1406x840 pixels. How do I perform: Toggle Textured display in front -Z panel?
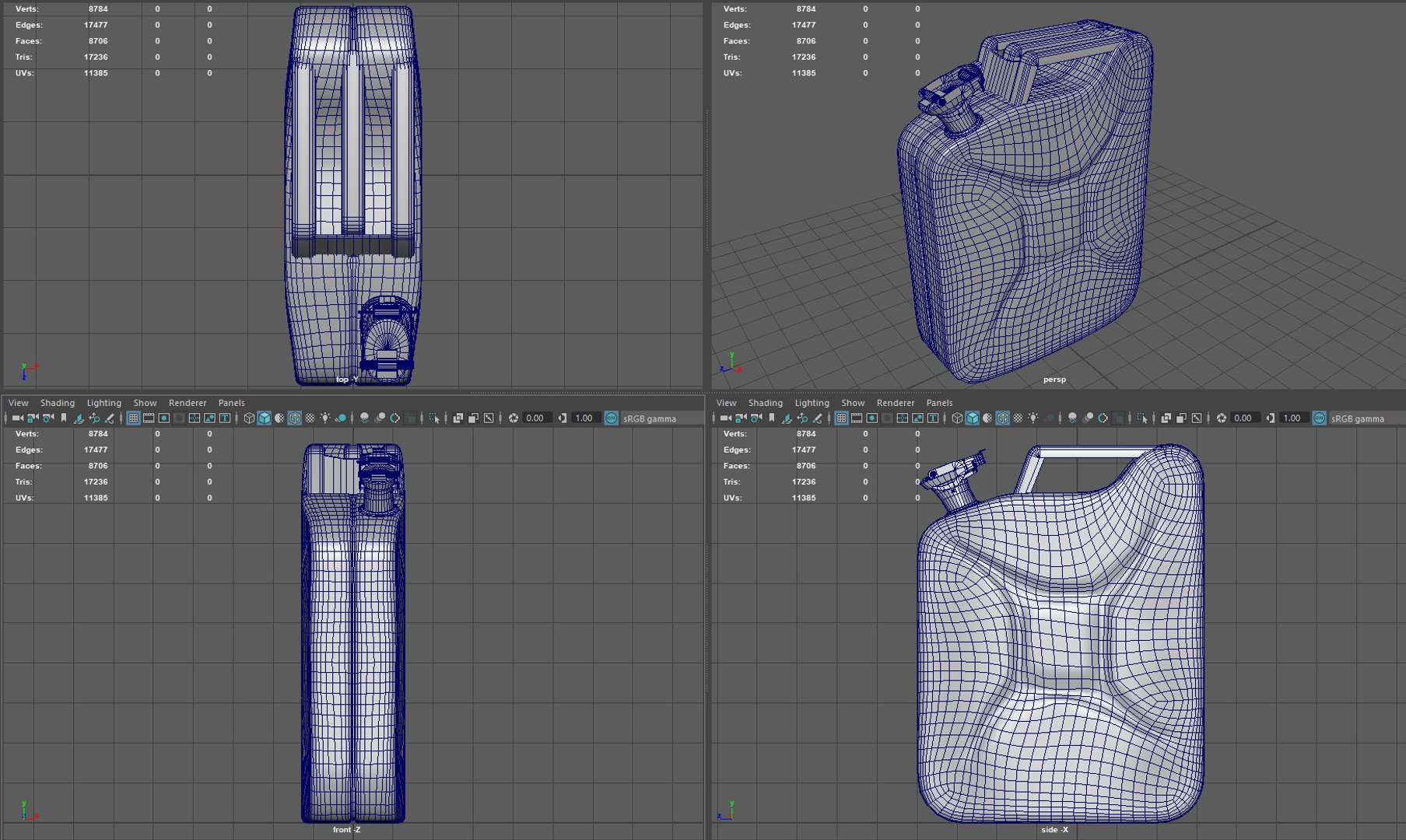[310, 418]
